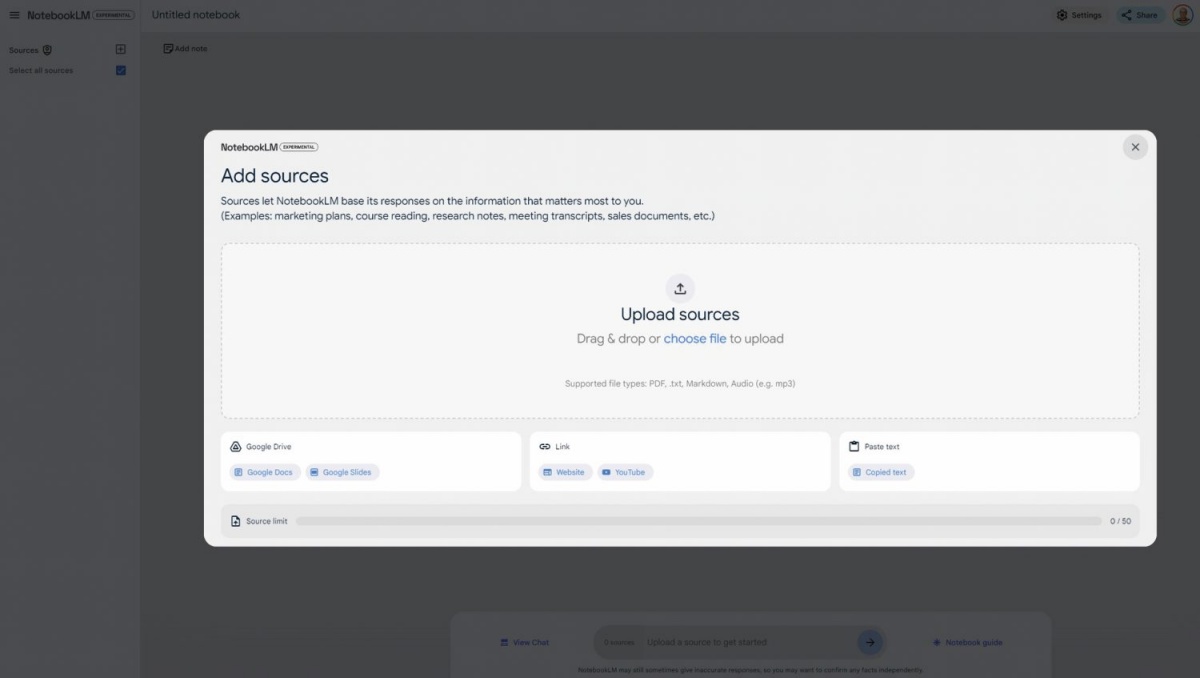
Task: Click the Add sources dialog title
Action: [275, 176]
